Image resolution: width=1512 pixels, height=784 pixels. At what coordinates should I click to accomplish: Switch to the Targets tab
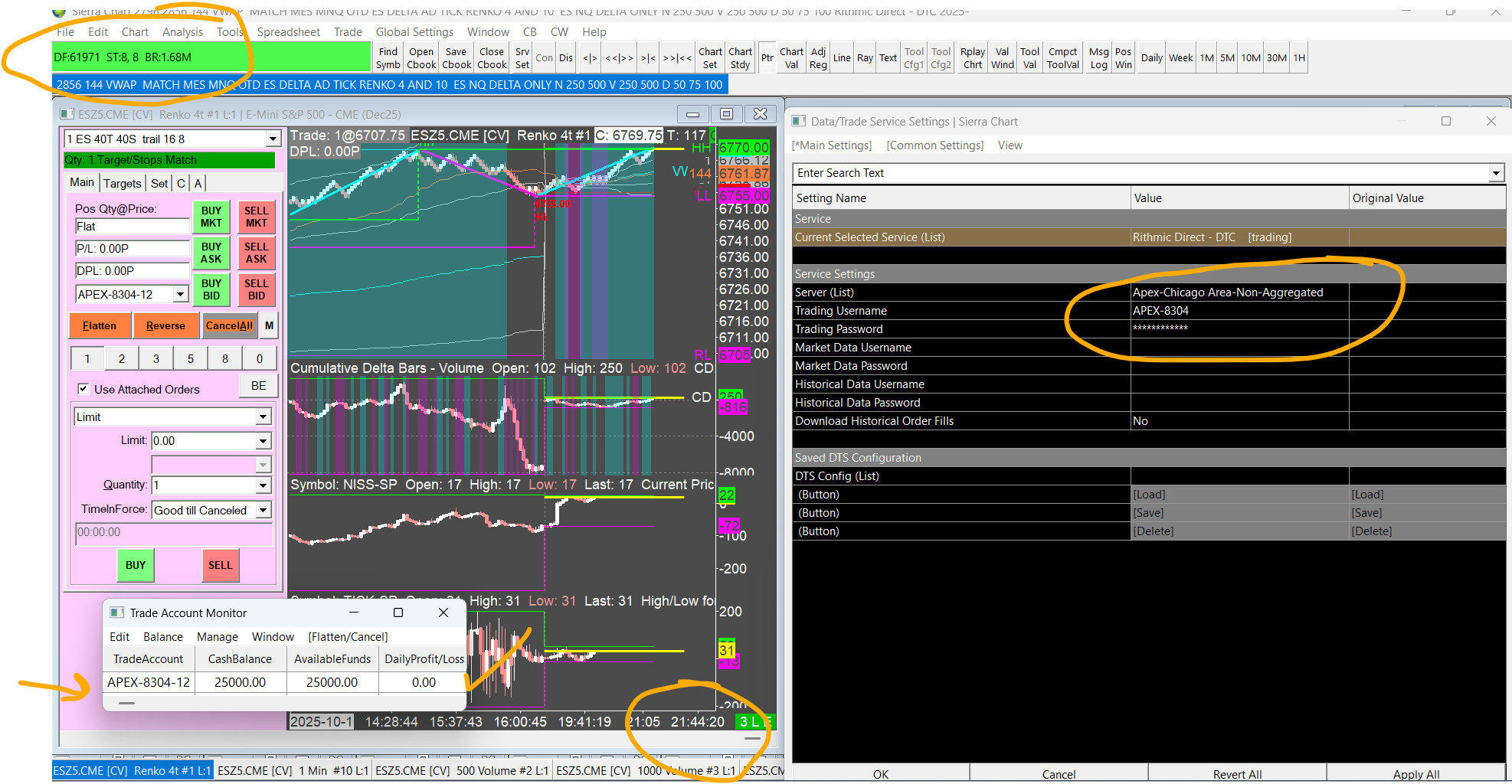[x=123, y=184]
